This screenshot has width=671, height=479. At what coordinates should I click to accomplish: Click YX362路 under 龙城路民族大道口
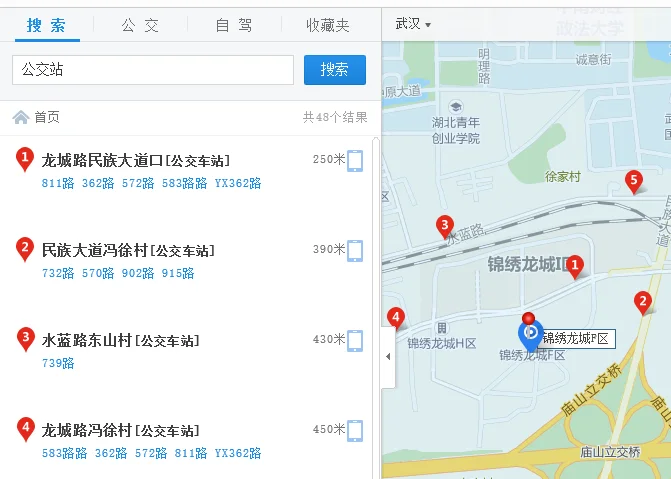(238, 183)
